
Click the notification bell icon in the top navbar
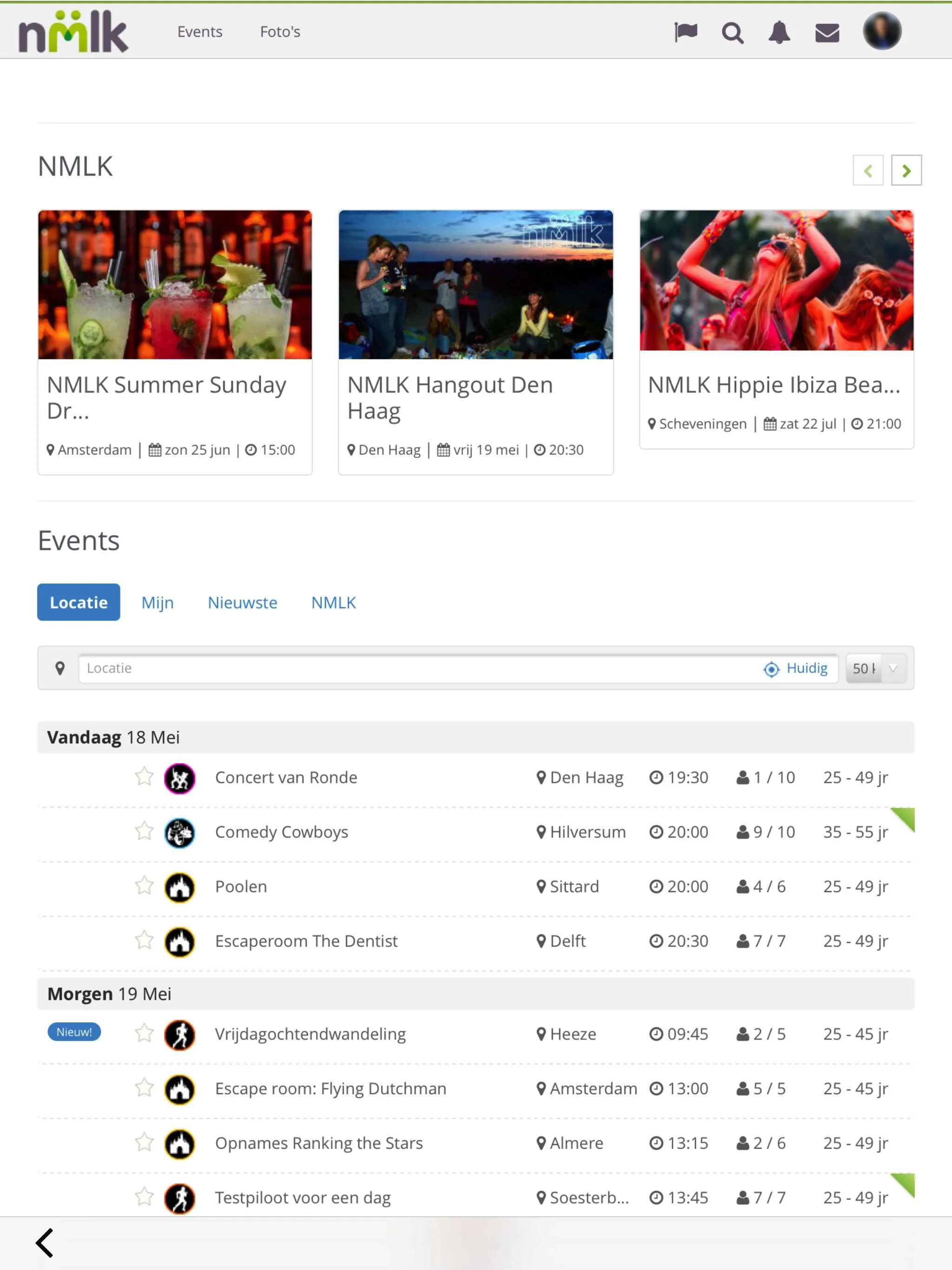[779, 31]
